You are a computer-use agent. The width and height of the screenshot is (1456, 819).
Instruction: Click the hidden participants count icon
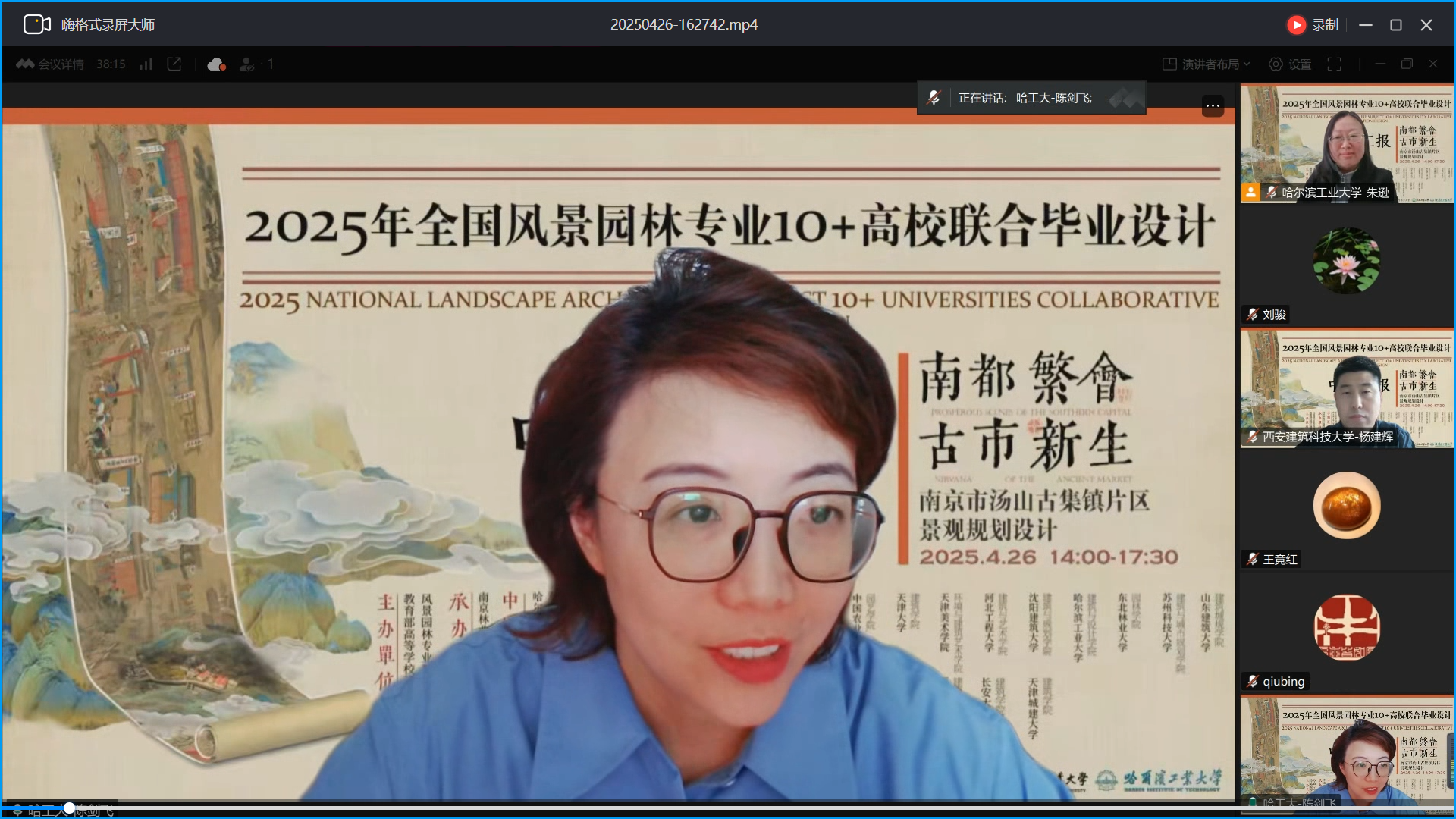[247, 64]
